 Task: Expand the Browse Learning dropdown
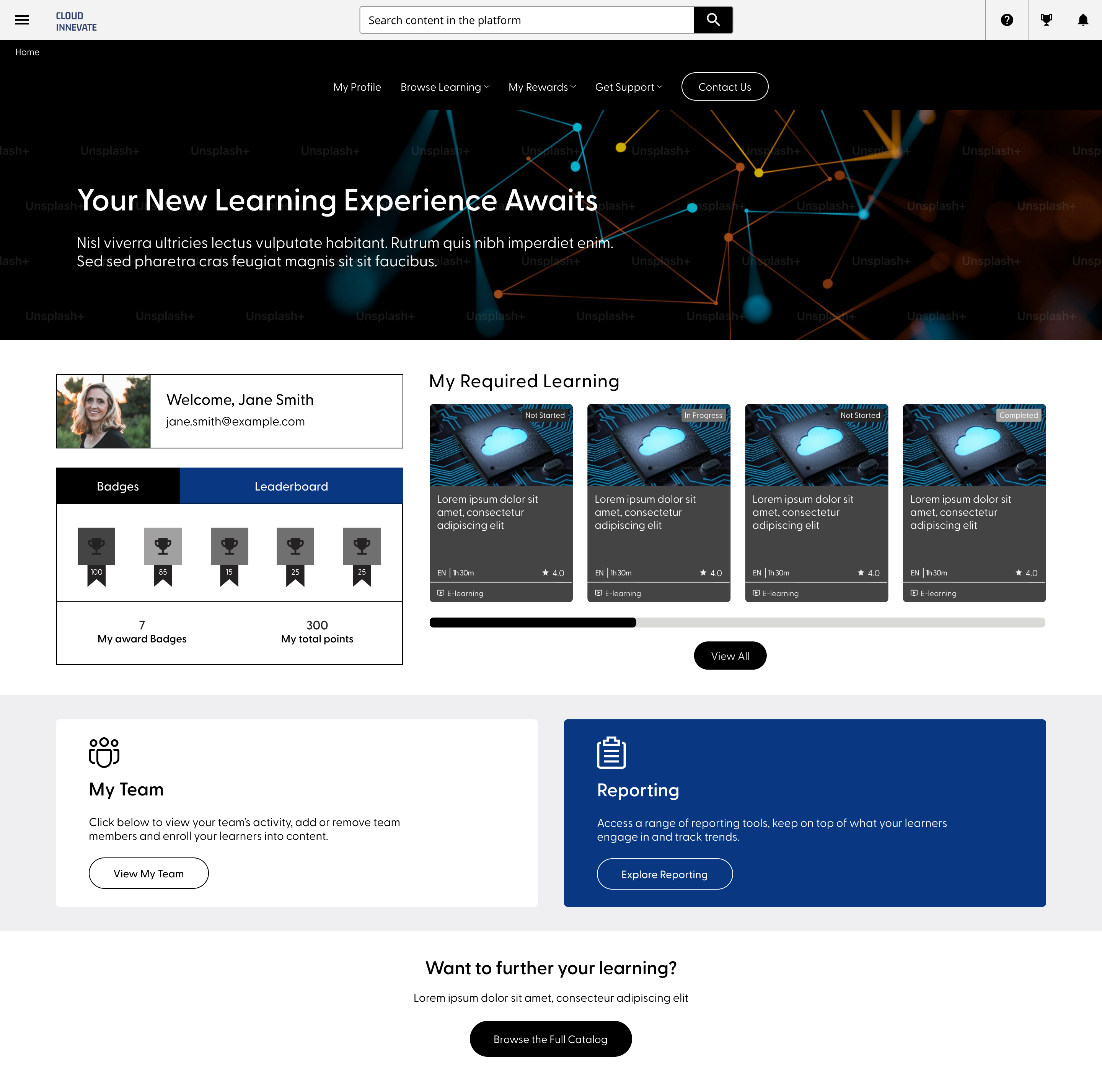(x=444, y=87)
